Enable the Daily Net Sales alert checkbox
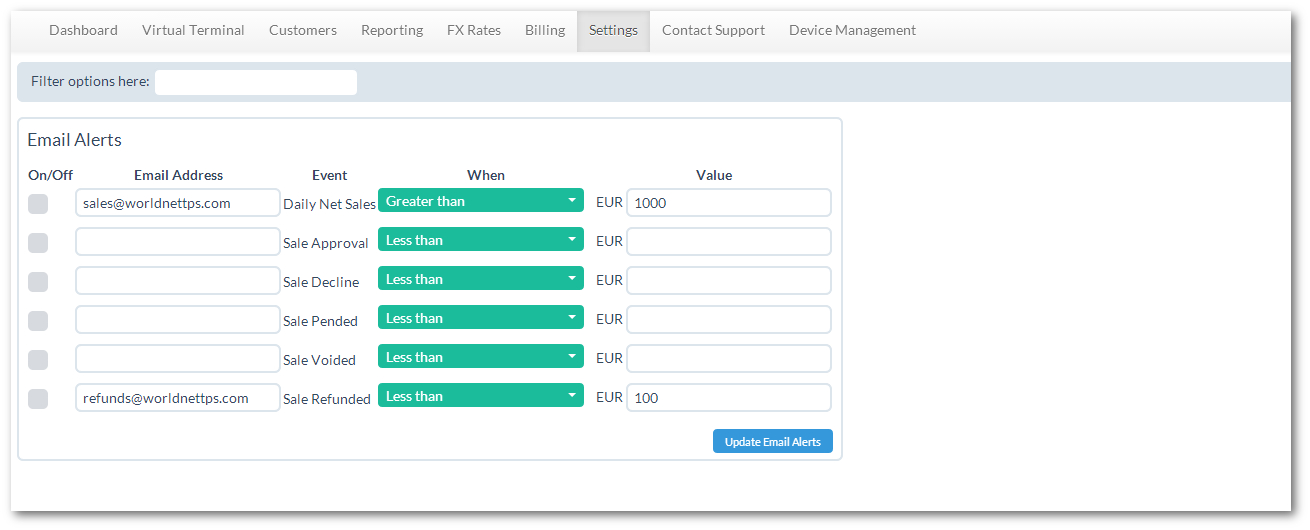The image size is (1310, 530). coord(38,204)
